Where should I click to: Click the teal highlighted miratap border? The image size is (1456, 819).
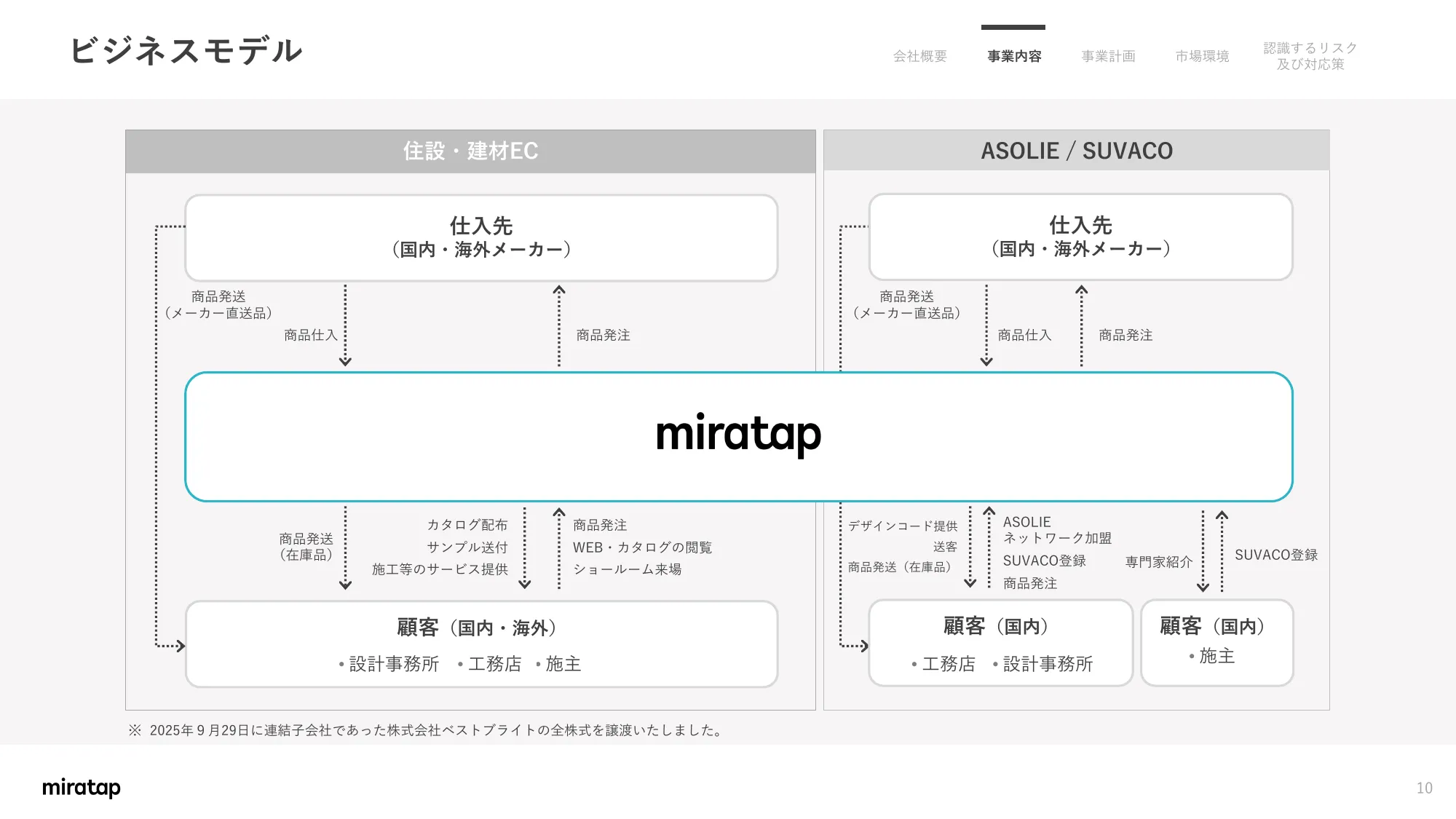(739, 374)
